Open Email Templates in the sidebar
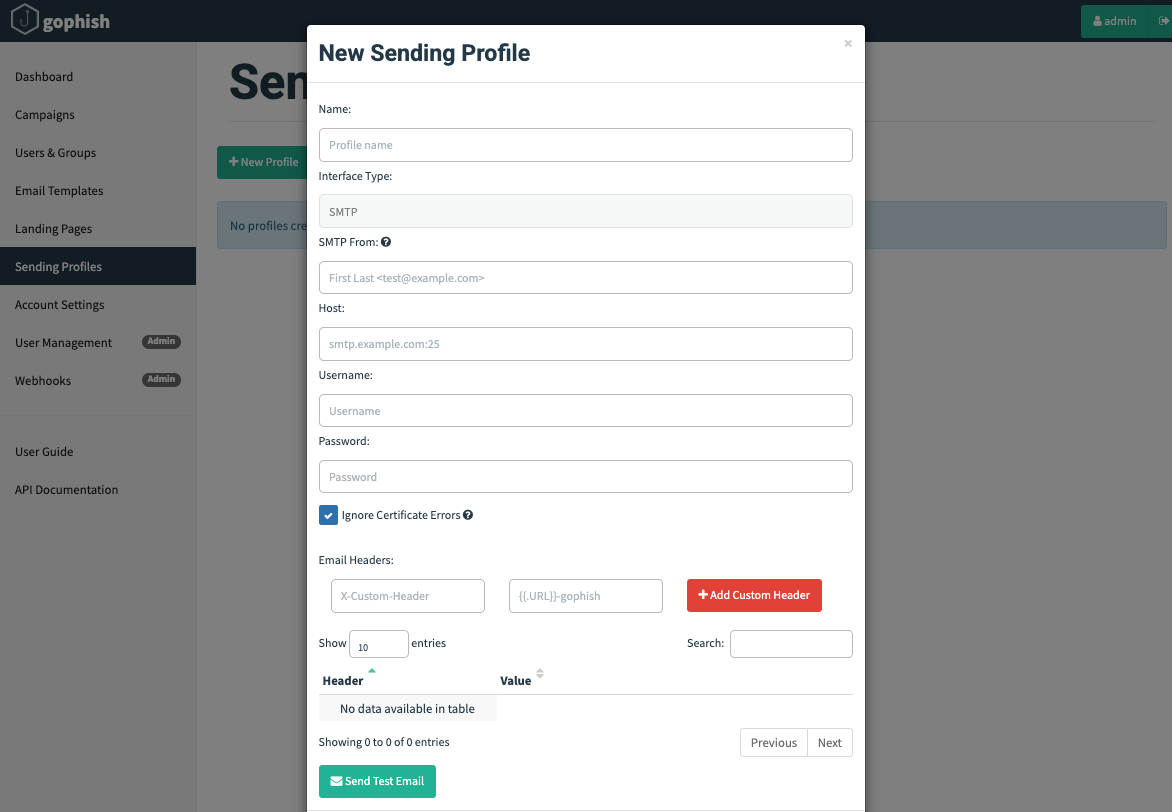Viewport: 1172px width, 812px height. [x=59, y=191]
